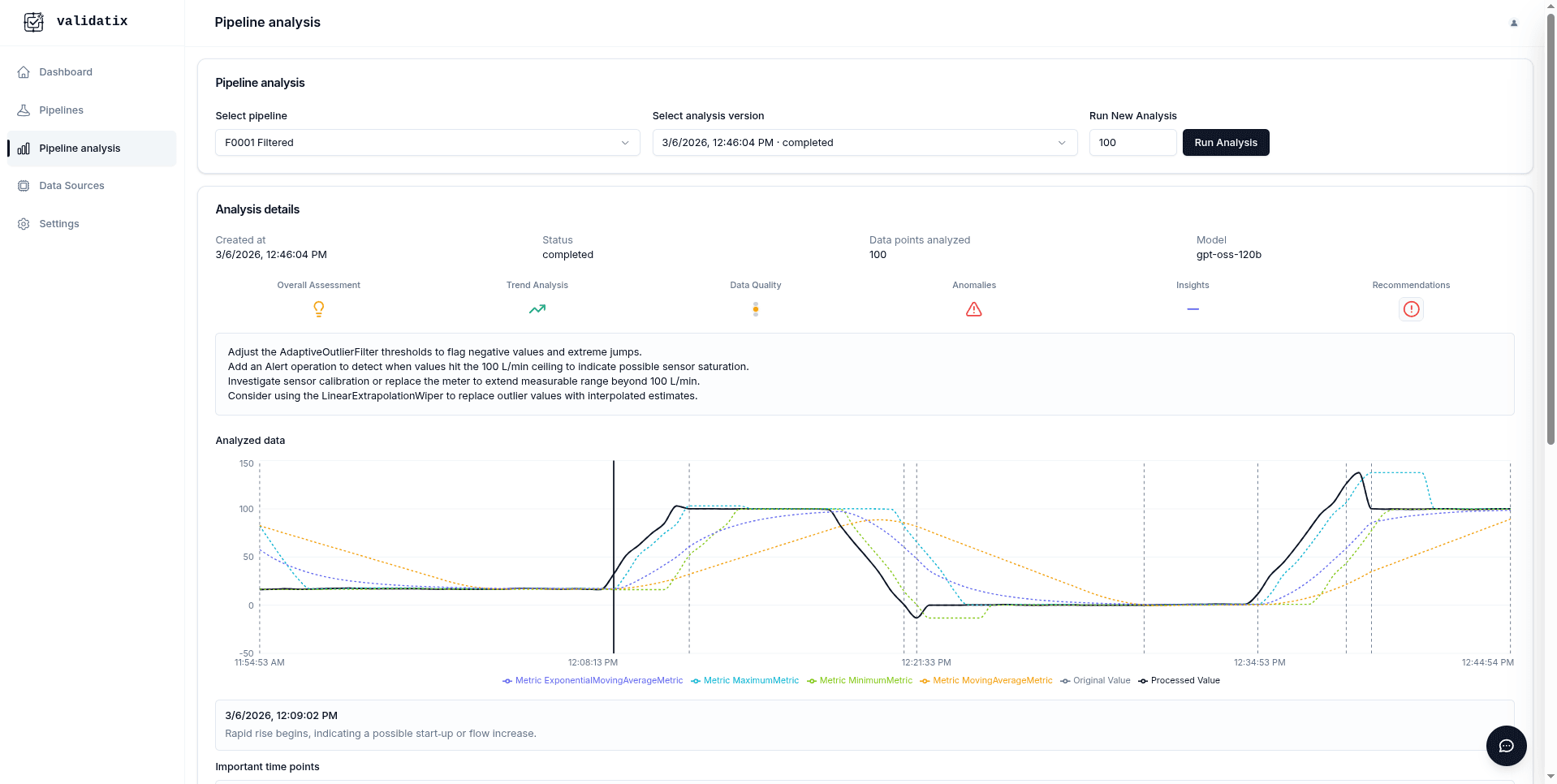Toggle Metric MaximumMetric legend series

coord(745,681)
